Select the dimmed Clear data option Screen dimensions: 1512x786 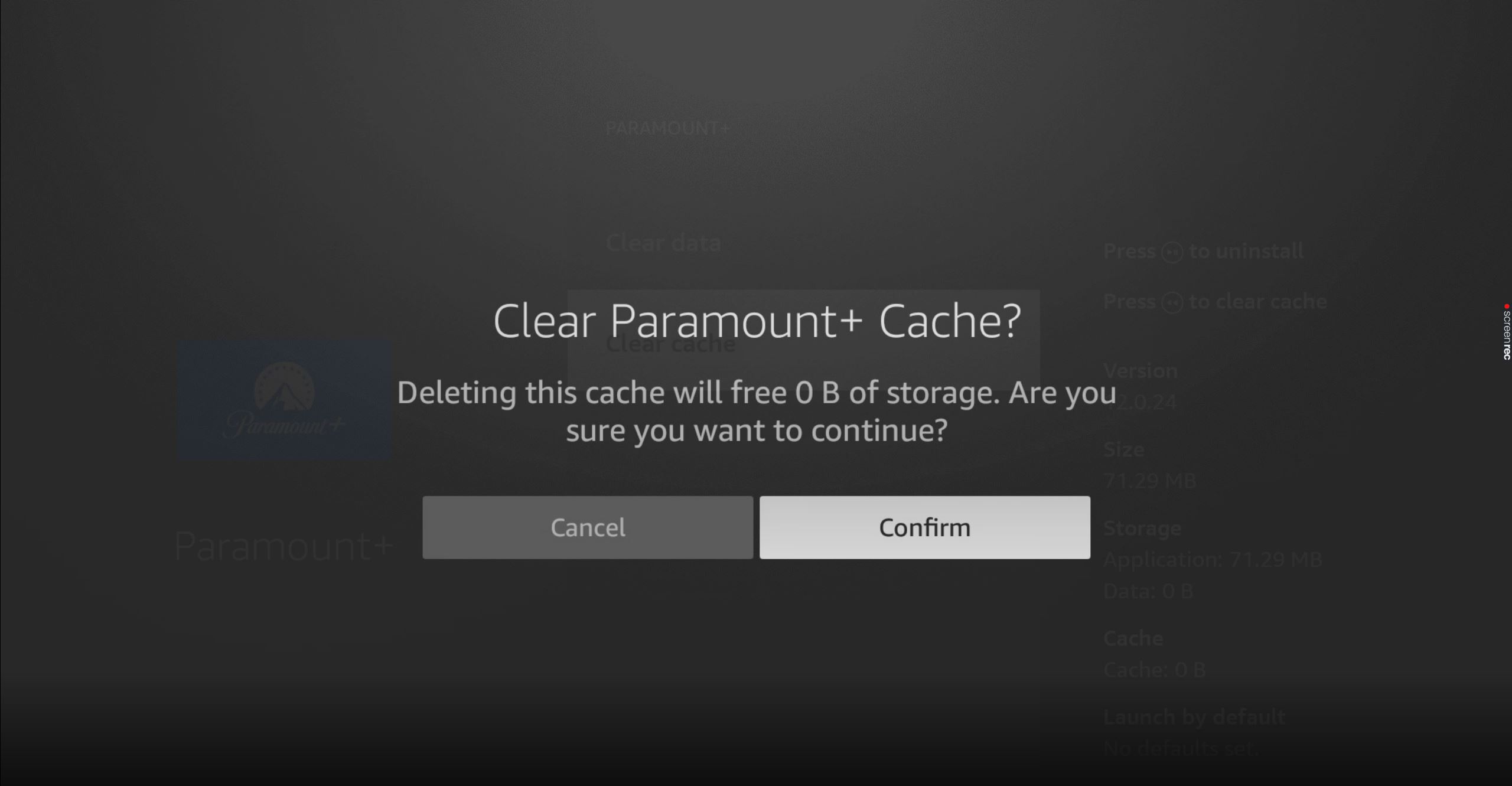[x=663, y=243]
